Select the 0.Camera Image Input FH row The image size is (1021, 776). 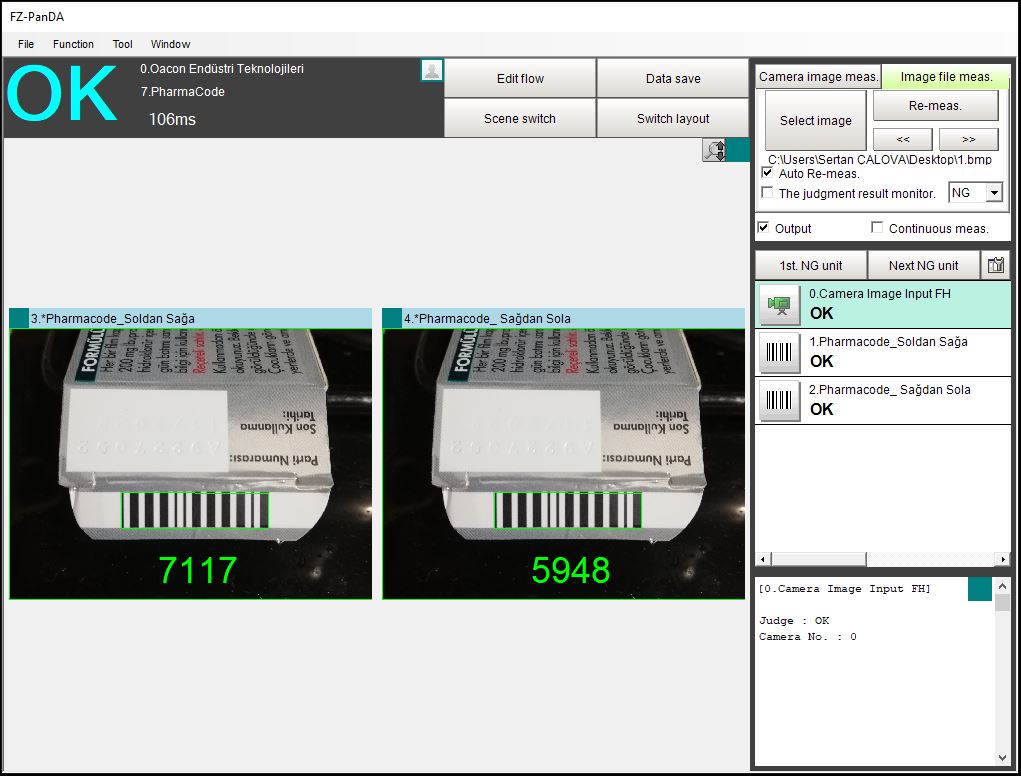click(x=883, y=305)
